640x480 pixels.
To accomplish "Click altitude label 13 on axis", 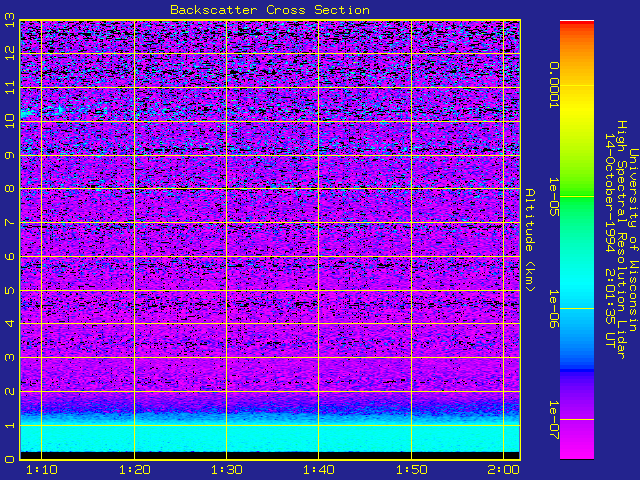I will pyautogui.click(x=9, y=20).
